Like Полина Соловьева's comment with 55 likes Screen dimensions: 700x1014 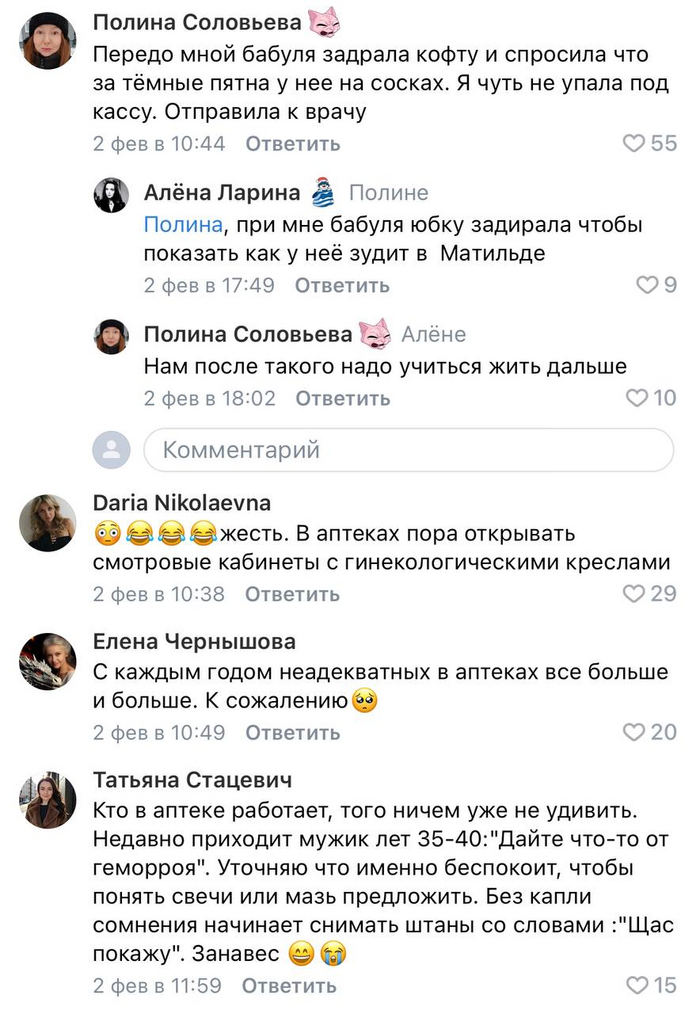tap(634, 143)
